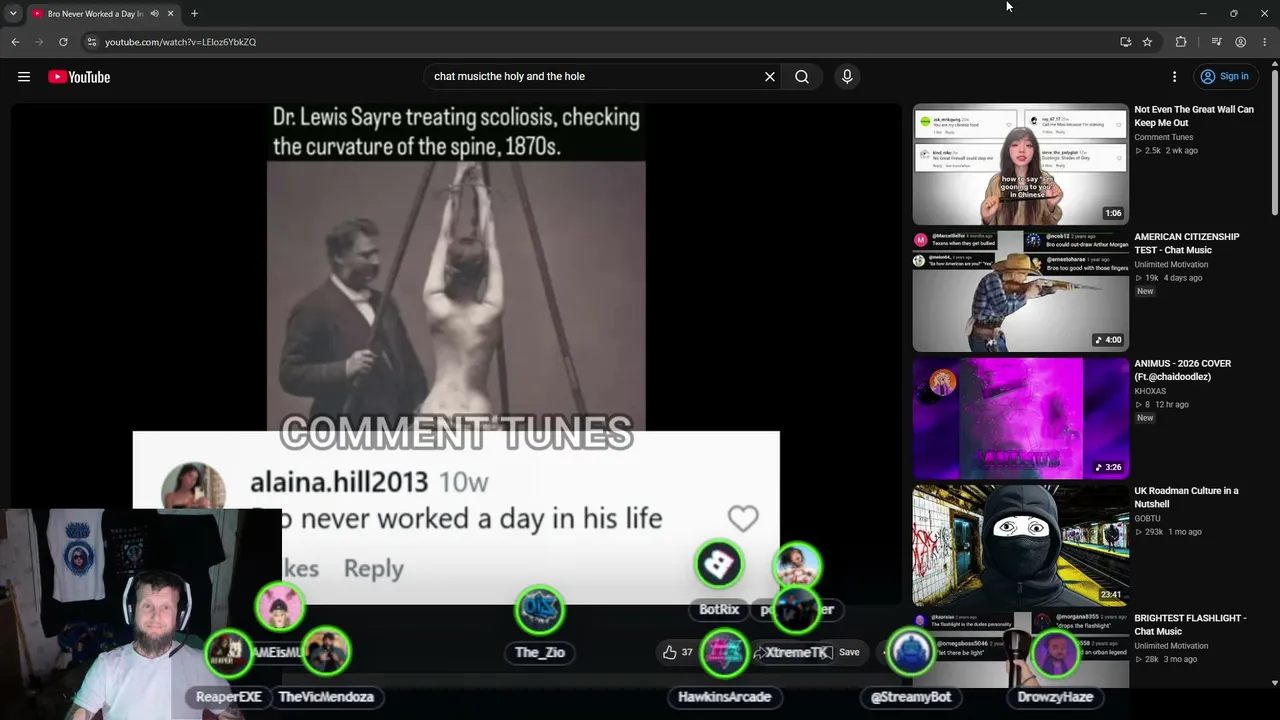The width and height of the screenshot is (1280, 720).
Task: Like the video with thumbs-up button
Action: pos(677,652)
